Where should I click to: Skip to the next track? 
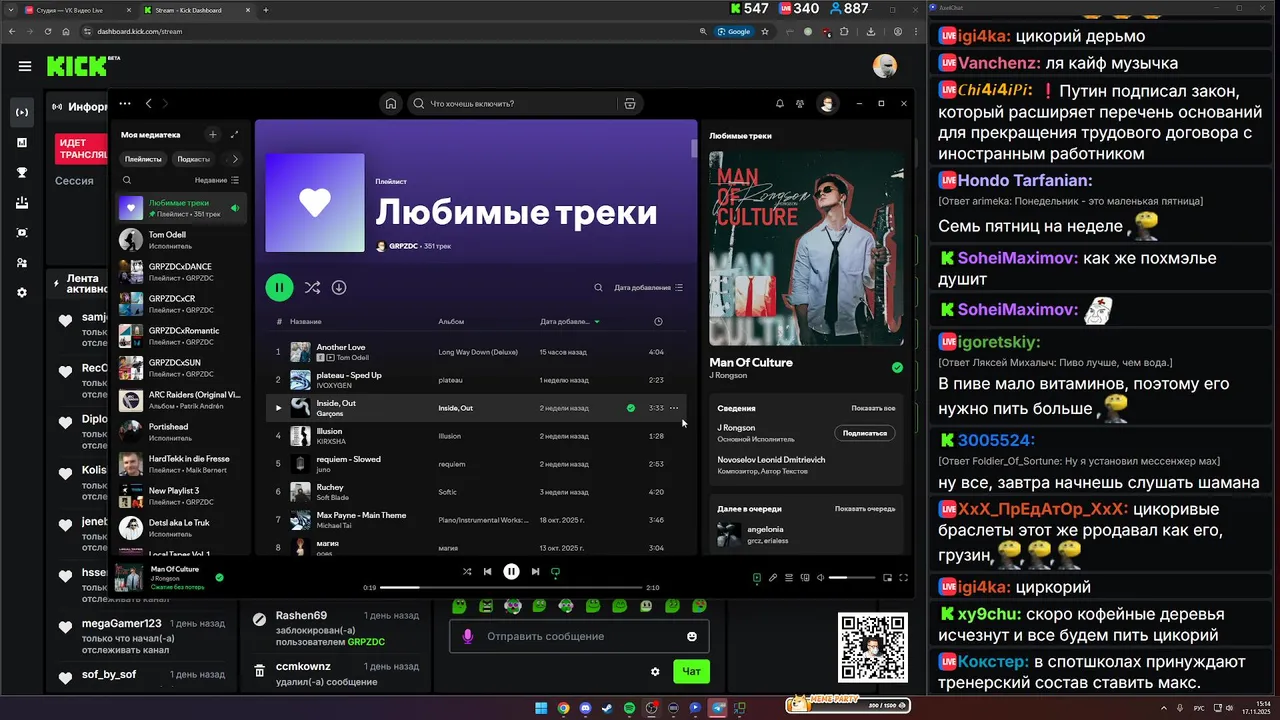[x=535, y=571]
